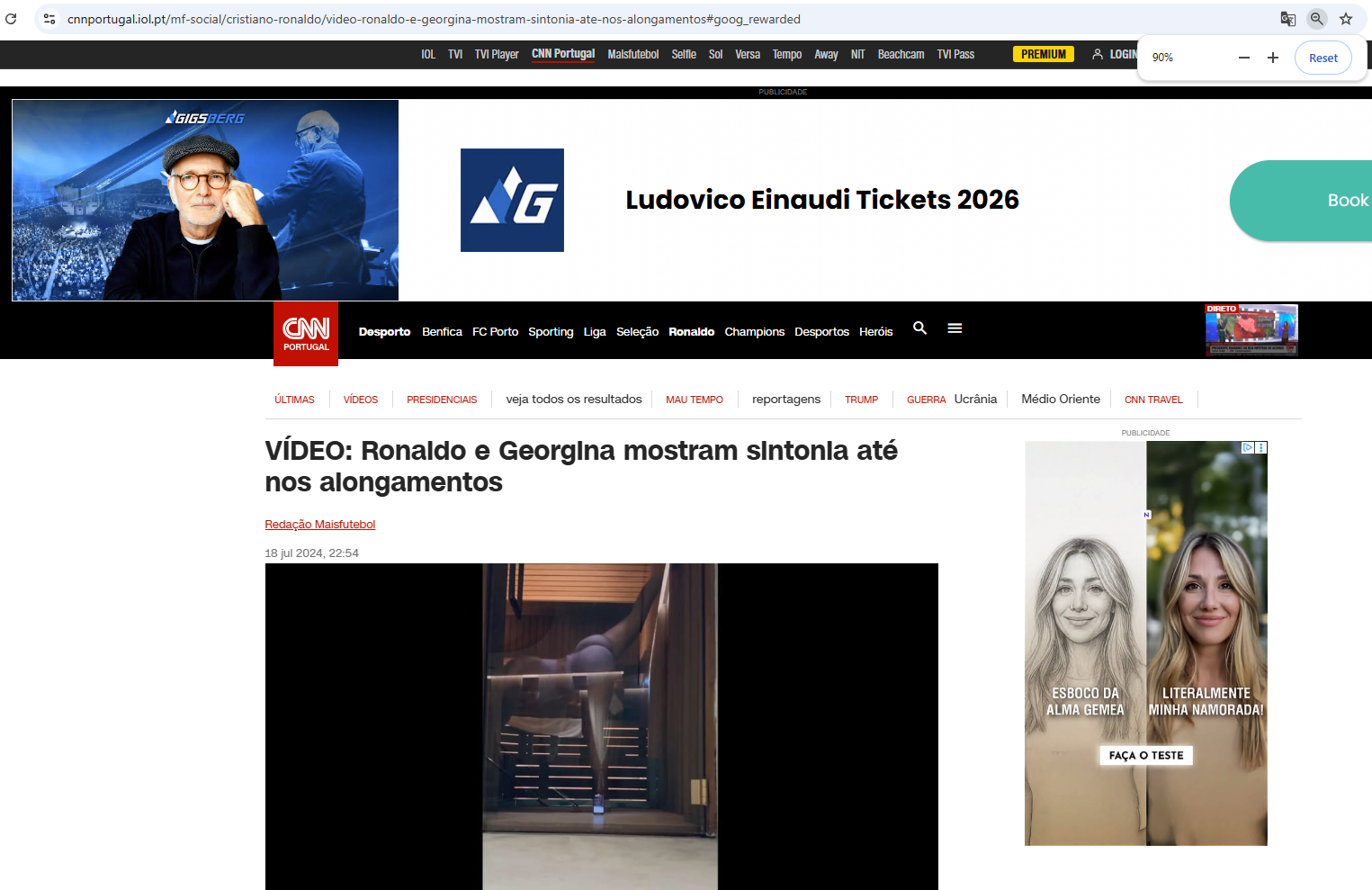This screenshot has height=890, width=1372.
Task: Open site information icon in address bar
Action: tap(49, 19)
